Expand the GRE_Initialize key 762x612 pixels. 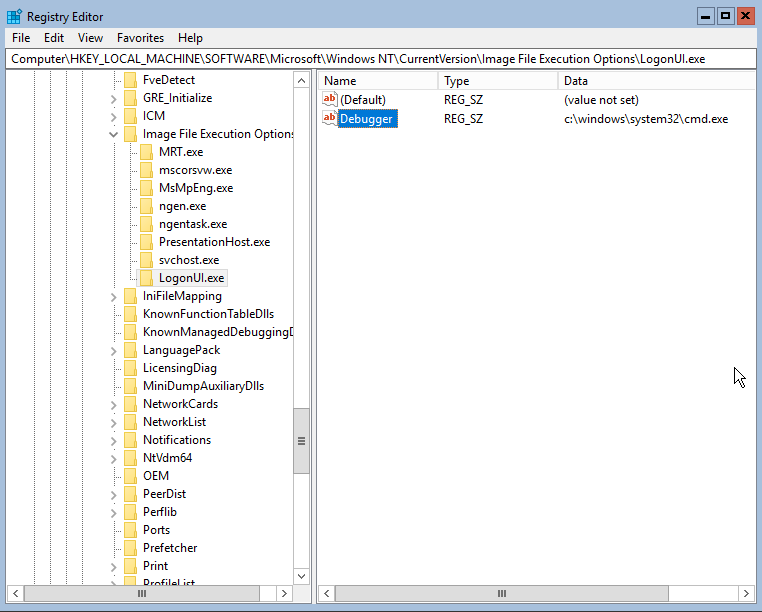coord(114,99)
